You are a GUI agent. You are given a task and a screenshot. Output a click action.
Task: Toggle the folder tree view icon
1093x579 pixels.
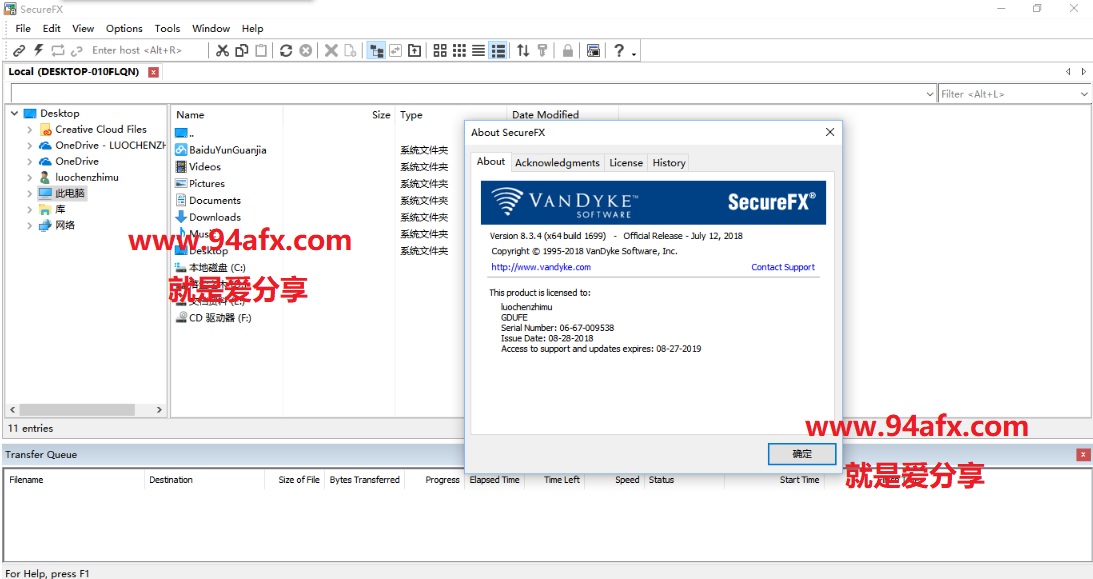point(376,50)
